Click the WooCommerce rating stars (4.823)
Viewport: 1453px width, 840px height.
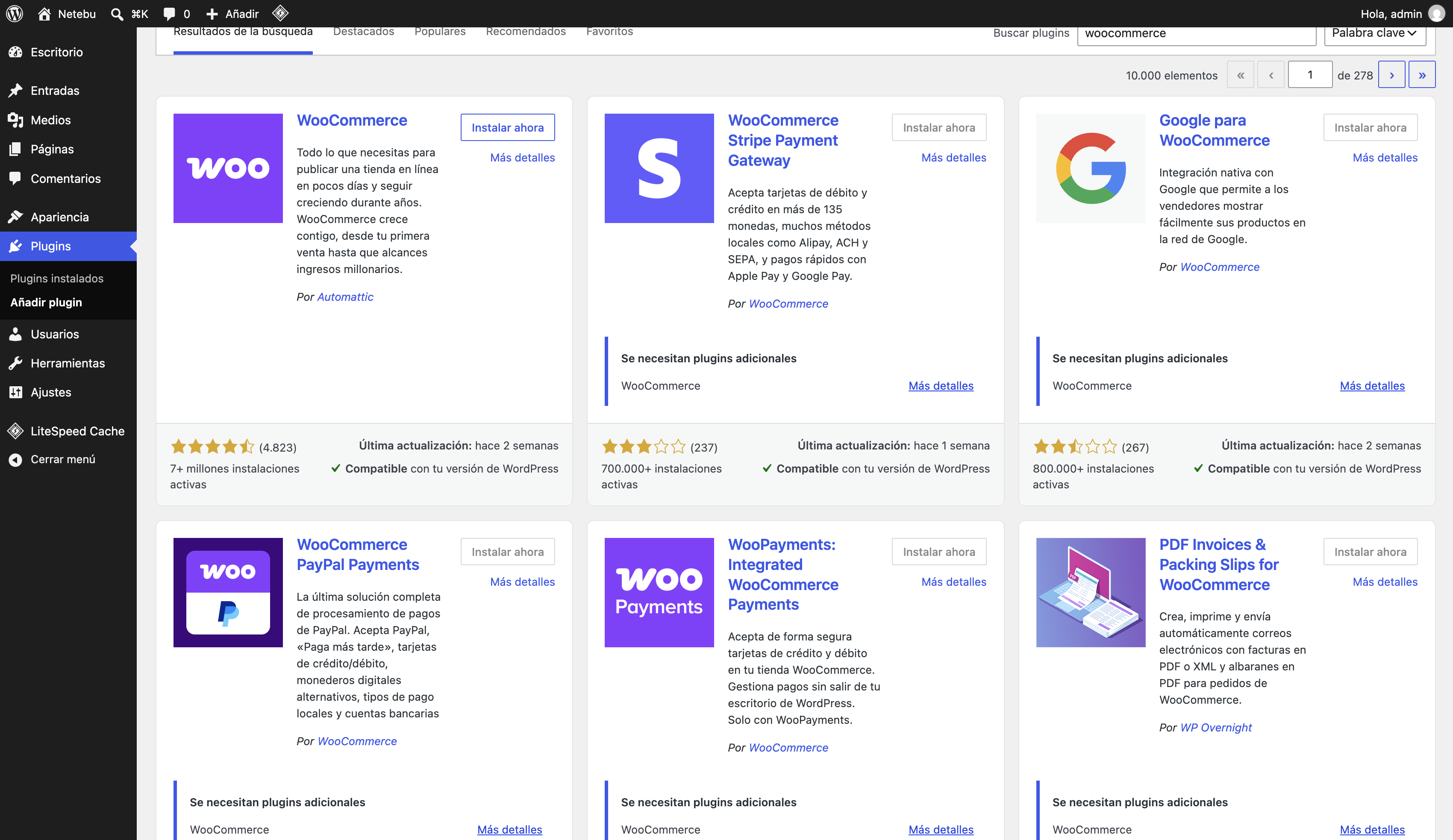click(x=213, y=446)
